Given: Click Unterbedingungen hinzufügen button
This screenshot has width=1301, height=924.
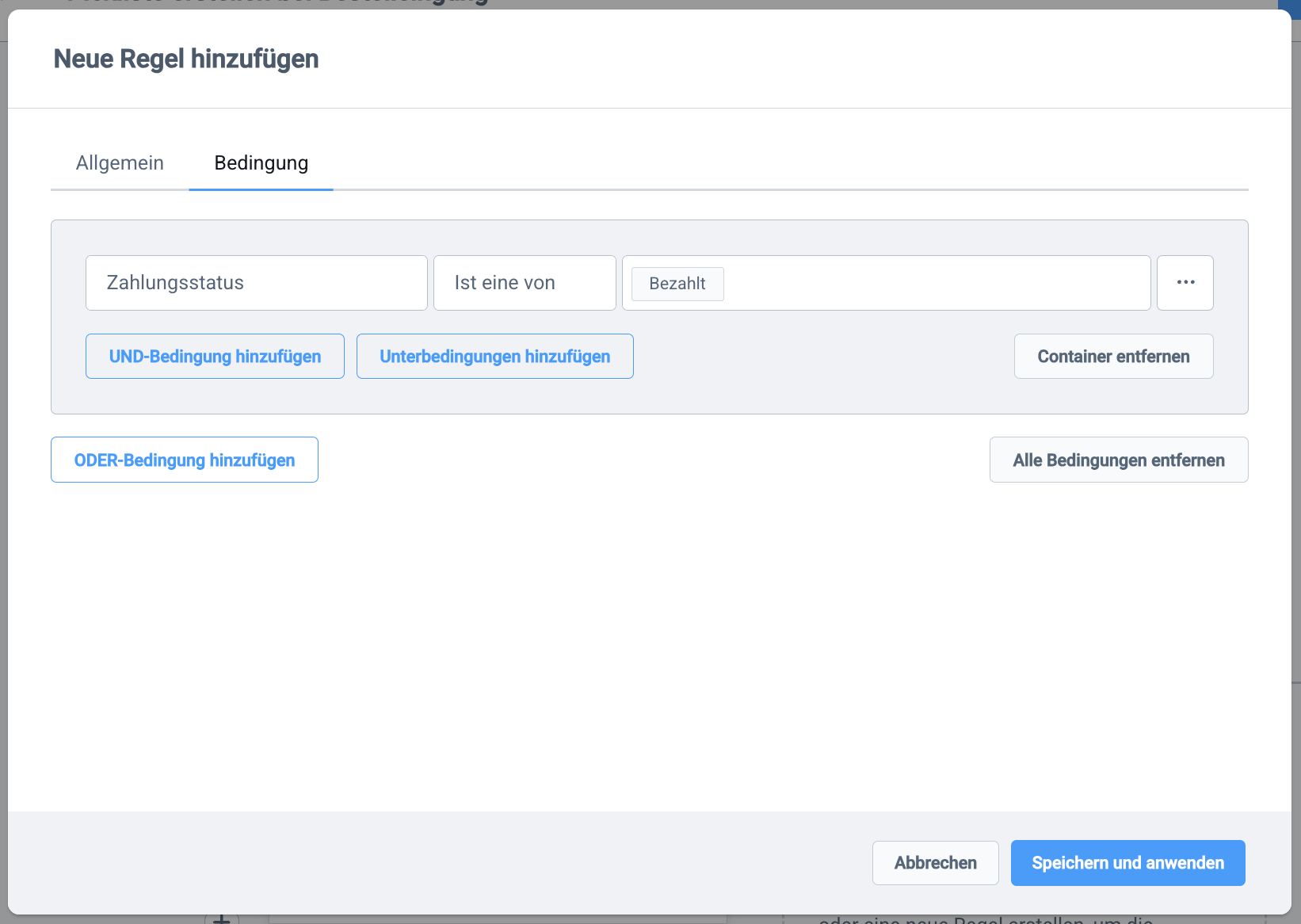Looking at the screenshot, I should pos(494,357).
